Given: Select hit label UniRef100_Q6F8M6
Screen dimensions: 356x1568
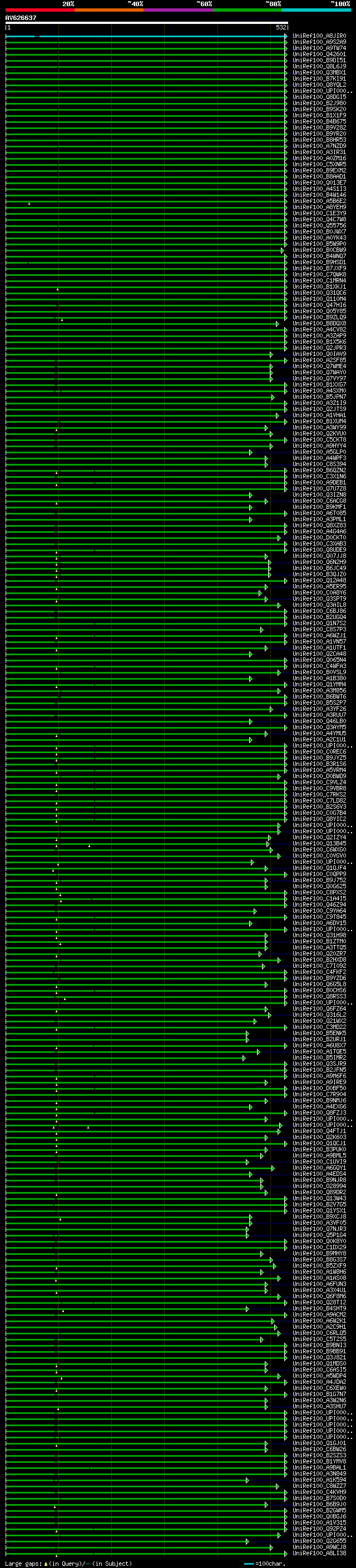Looking at the screenshot, I should point(319,1297).
